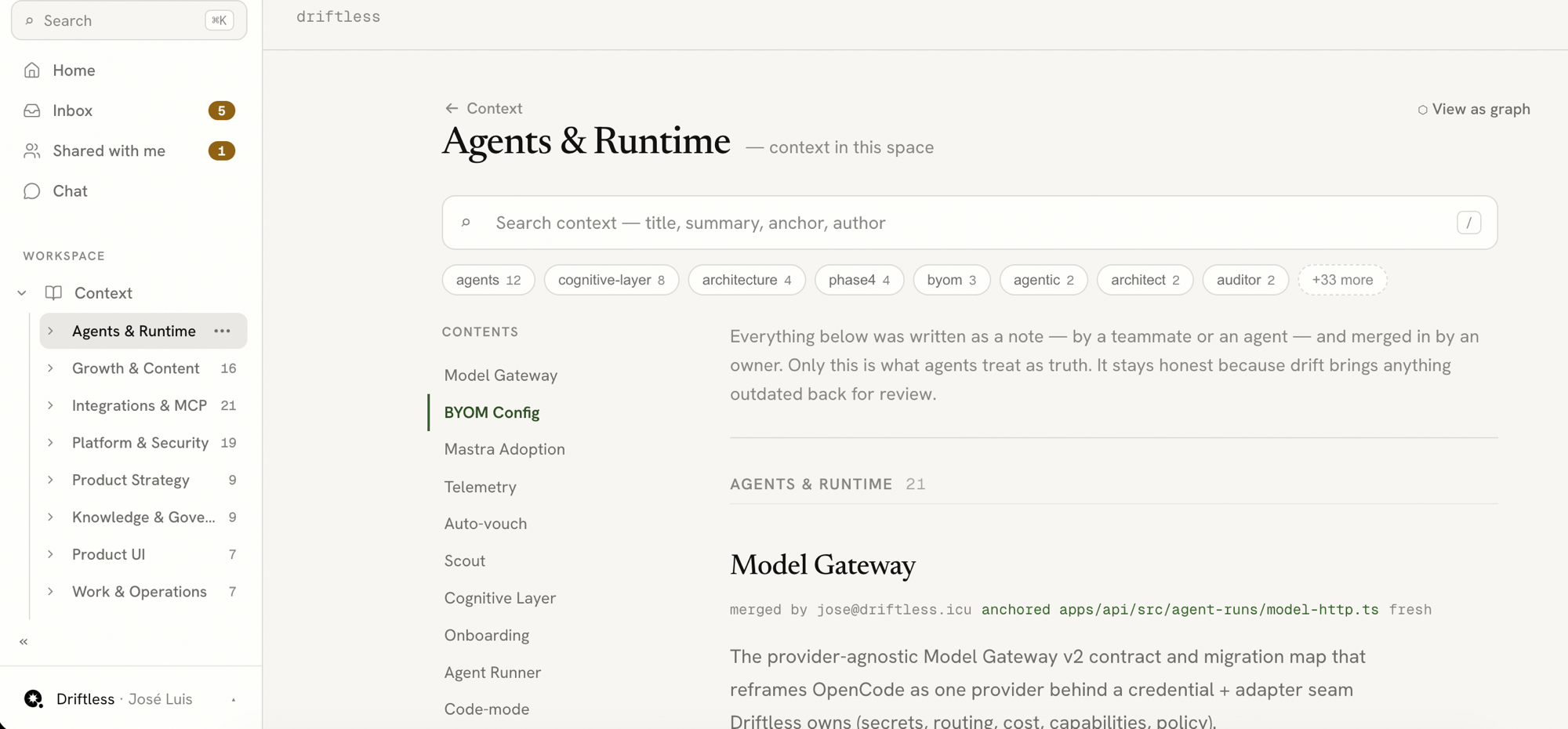Image resolution: width=1568 pixels, height=729 pixels.
Task: Toggle the phase4 4 tag filter
Action: [859, 280]
